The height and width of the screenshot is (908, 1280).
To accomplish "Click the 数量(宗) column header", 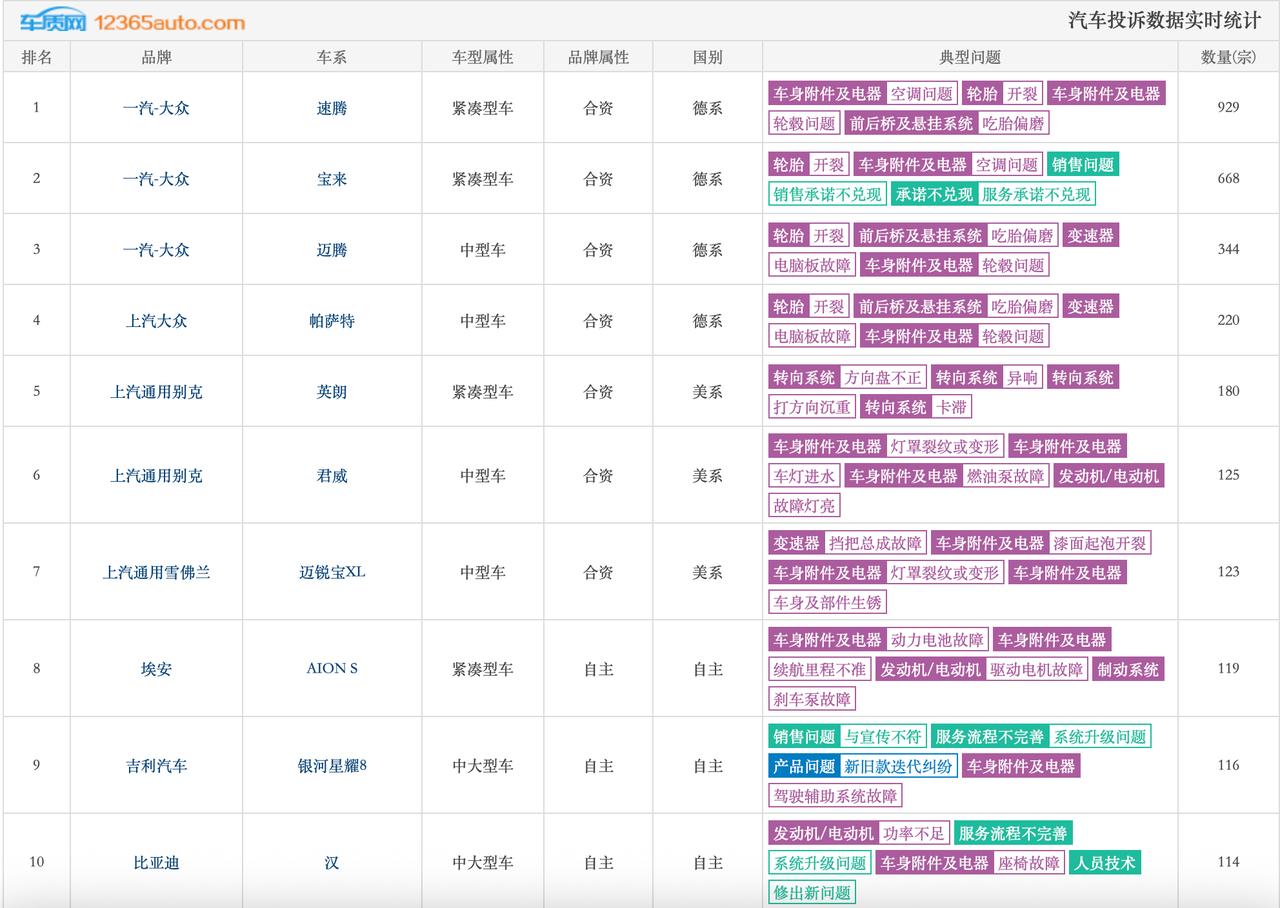I will [1229, 58].
